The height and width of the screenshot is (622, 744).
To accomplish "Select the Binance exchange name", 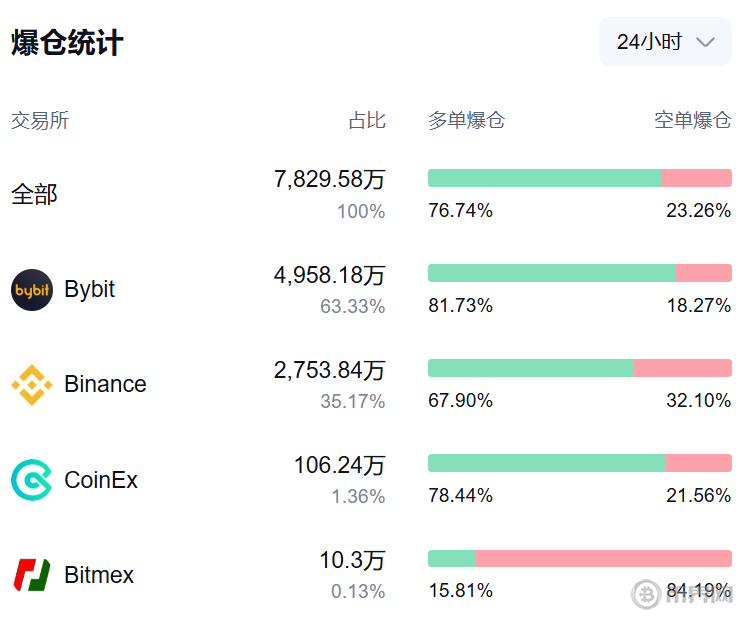I will (105, 385).
